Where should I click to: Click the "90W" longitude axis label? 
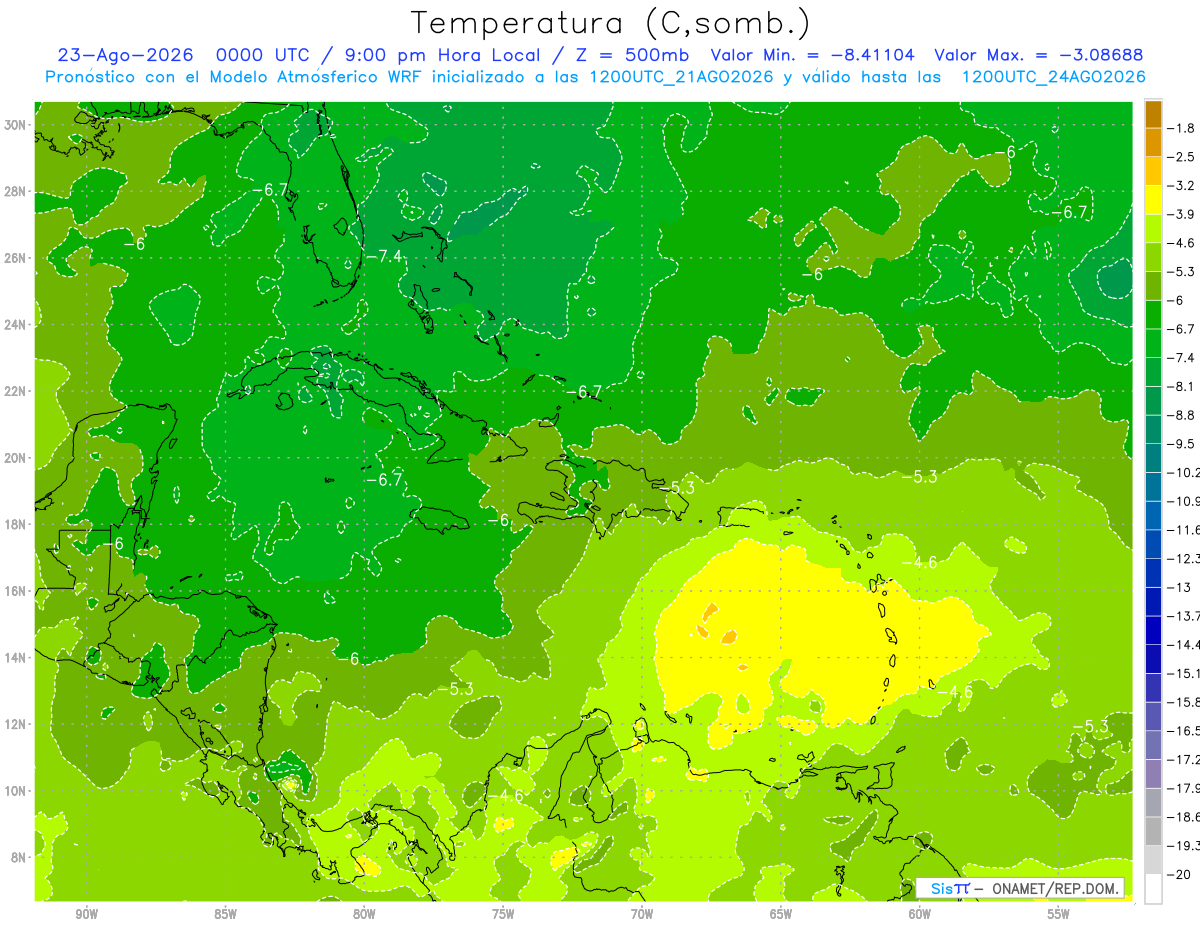pos(86,914)
